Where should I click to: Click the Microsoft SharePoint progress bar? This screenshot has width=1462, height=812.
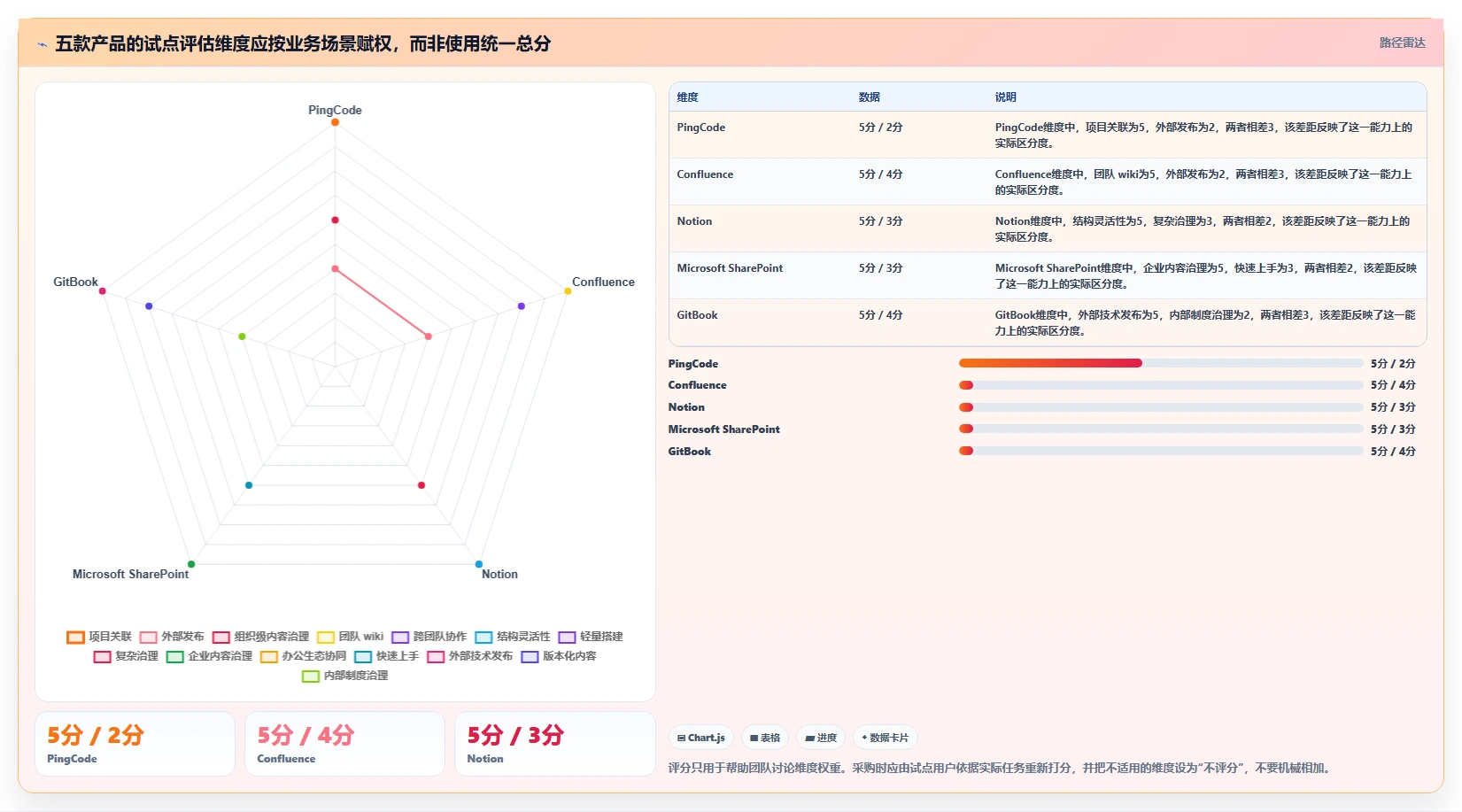[1161, 429]
